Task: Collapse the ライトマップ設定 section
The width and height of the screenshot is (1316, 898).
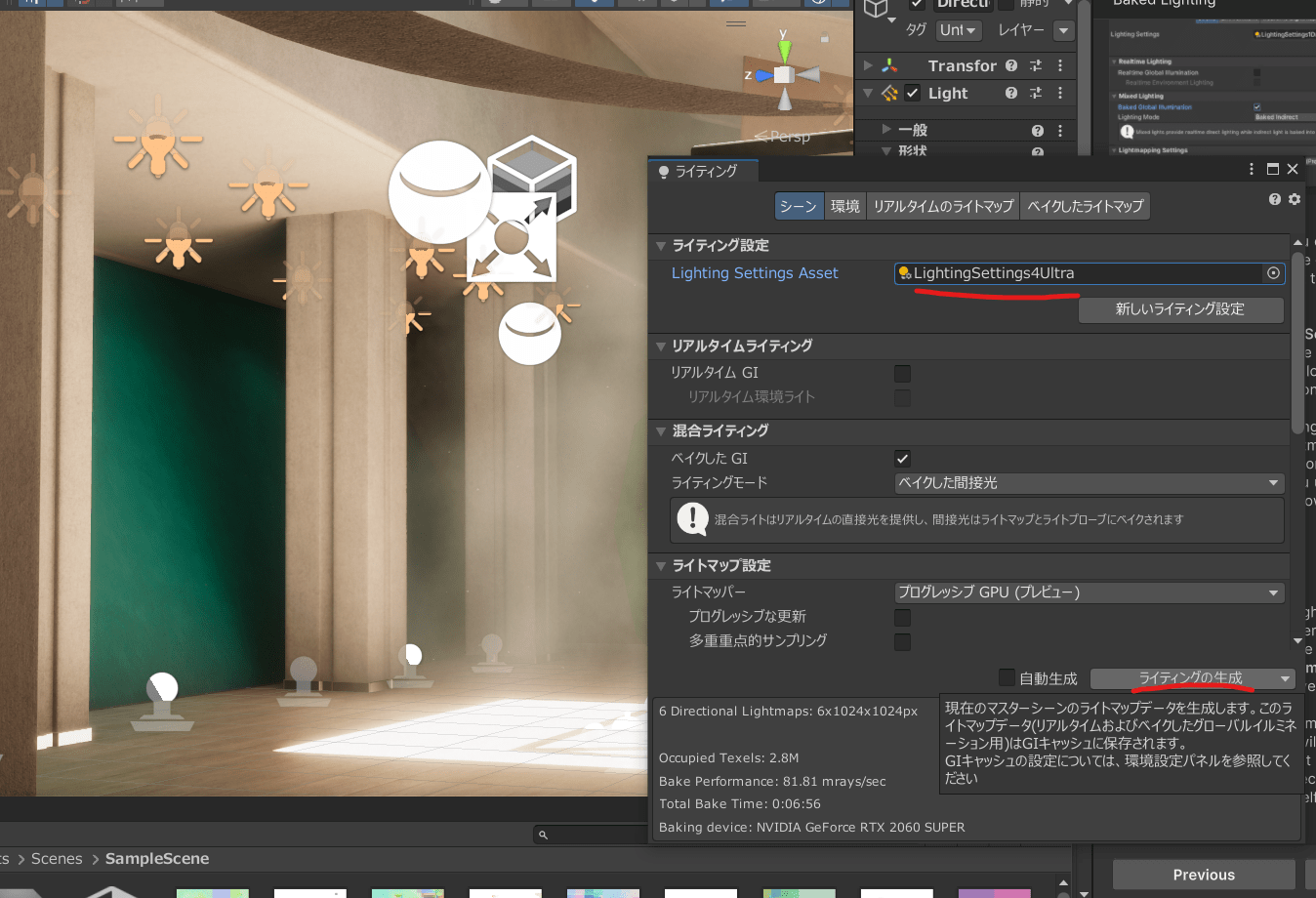Action: click(x=661, y=566)
